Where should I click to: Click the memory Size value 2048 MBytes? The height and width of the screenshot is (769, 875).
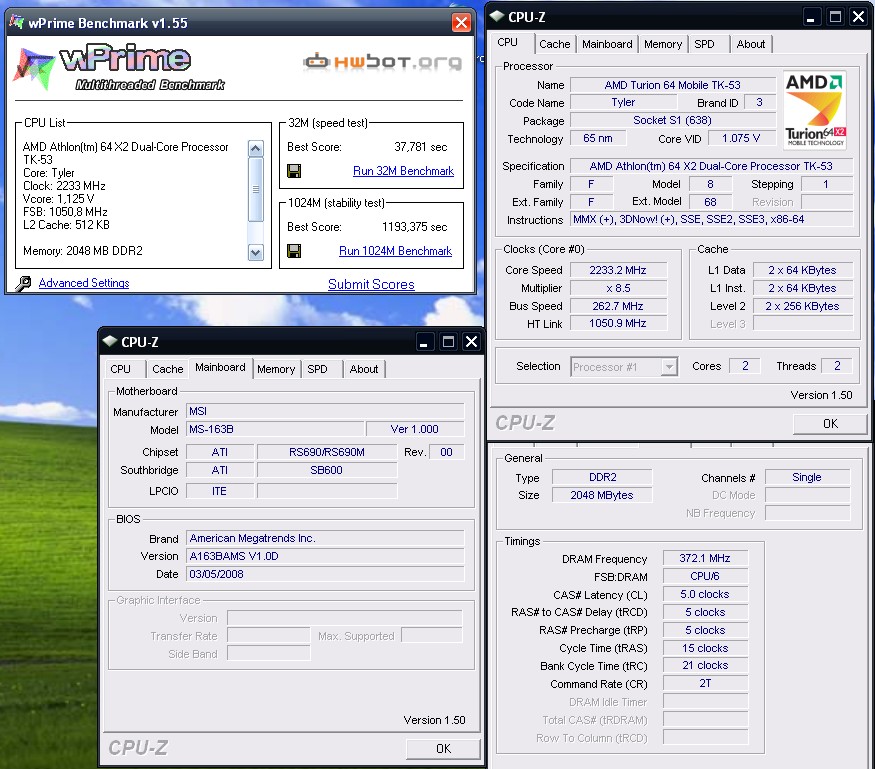602,495
